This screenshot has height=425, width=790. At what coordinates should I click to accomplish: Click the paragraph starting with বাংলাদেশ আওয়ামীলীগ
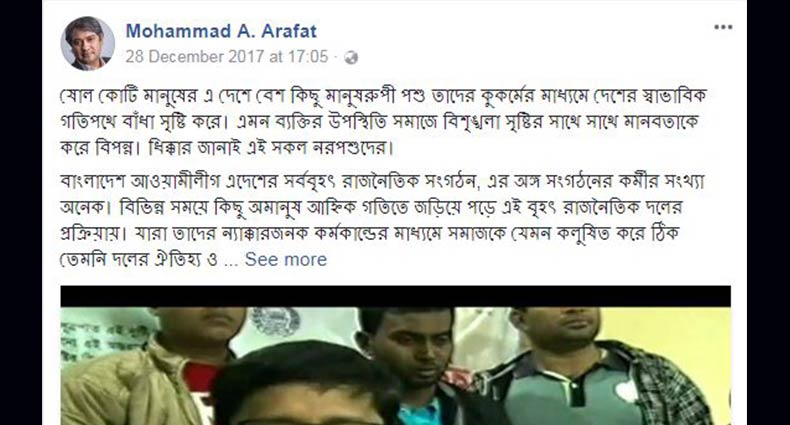click(x=382, y=220)
